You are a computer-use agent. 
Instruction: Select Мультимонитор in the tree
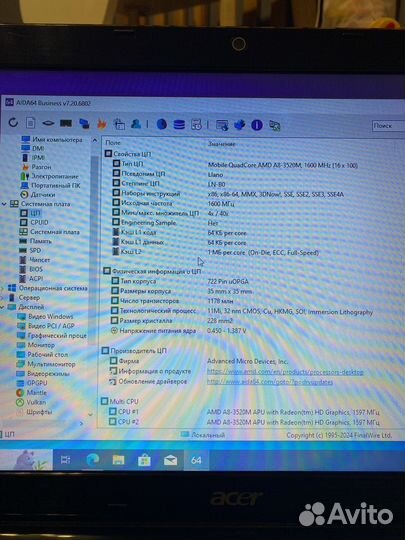click(x=51, y=364)
